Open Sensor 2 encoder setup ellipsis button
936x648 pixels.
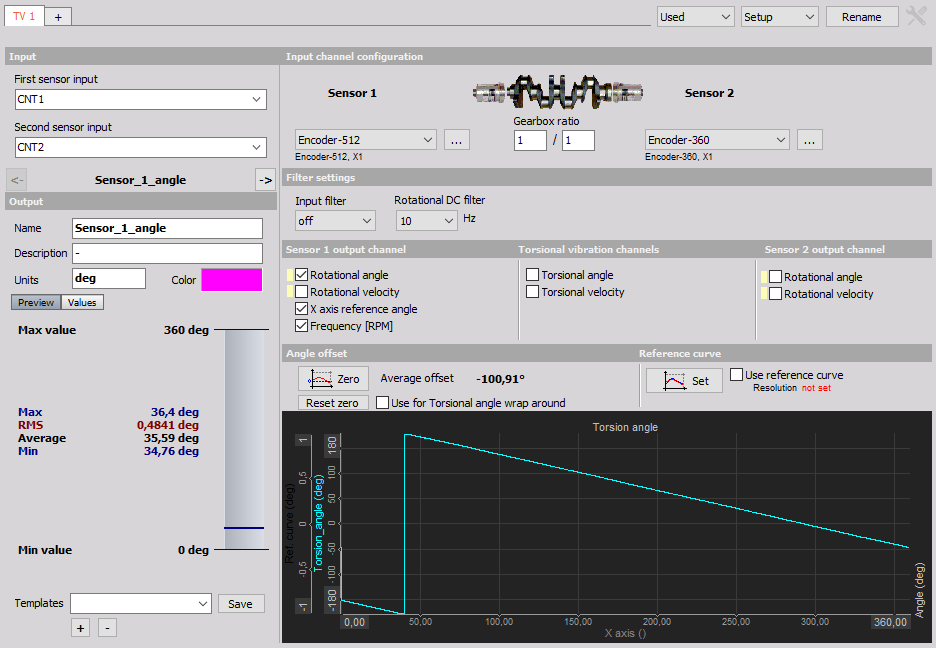point(809,140)
